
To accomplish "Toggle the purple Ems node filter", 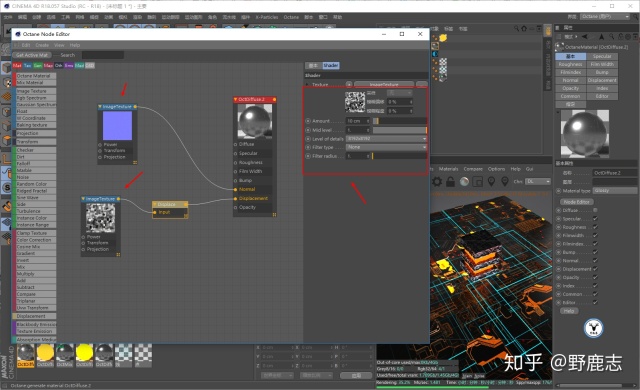I will [69, 65].
